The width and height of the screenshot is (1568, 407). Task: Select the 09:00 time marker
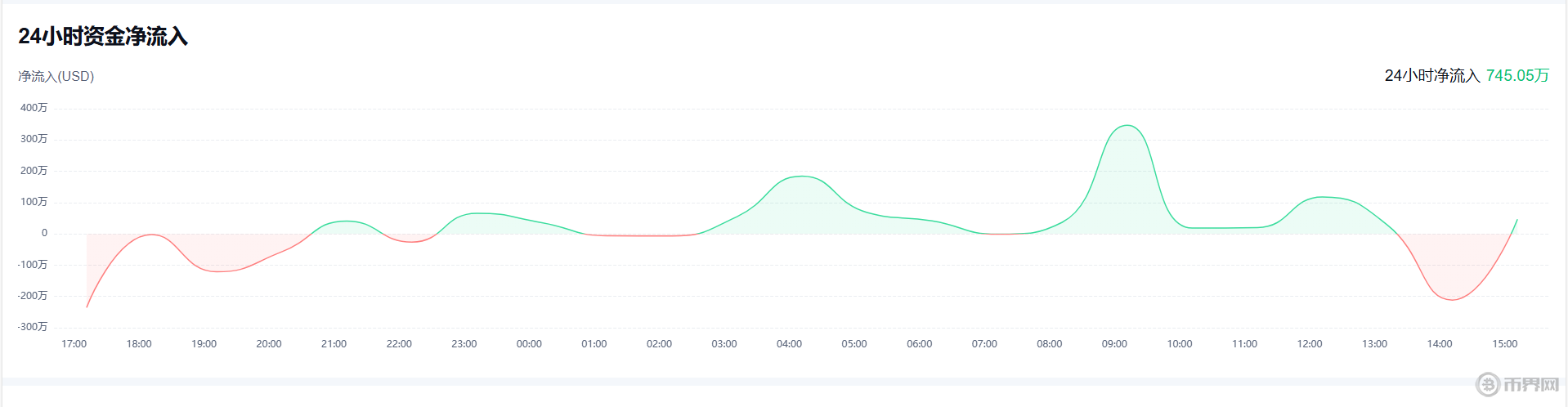pos(1114,344)
